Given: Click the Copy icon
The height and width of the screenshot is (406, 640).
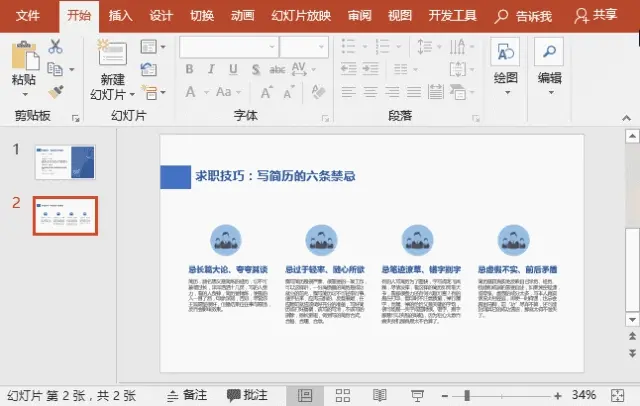Looking at the screenshot, I should 55,69.
